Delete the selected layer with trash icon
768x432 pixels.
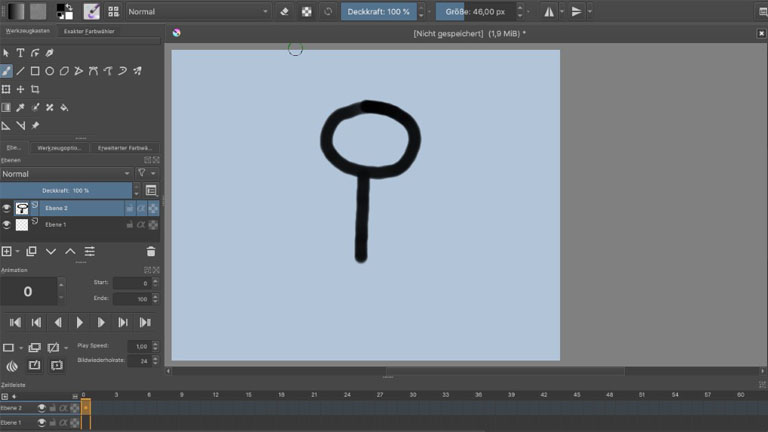tap(151, 251)
